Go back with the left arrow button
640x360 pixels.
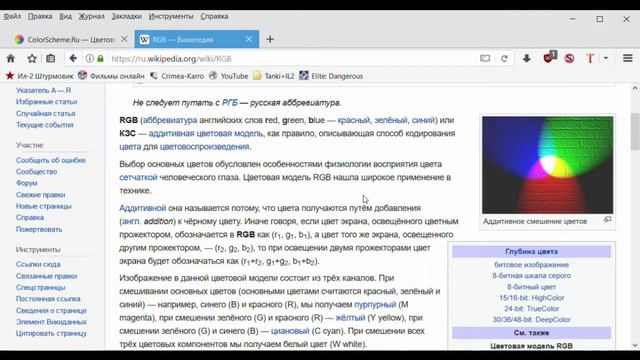click(73, 58)
